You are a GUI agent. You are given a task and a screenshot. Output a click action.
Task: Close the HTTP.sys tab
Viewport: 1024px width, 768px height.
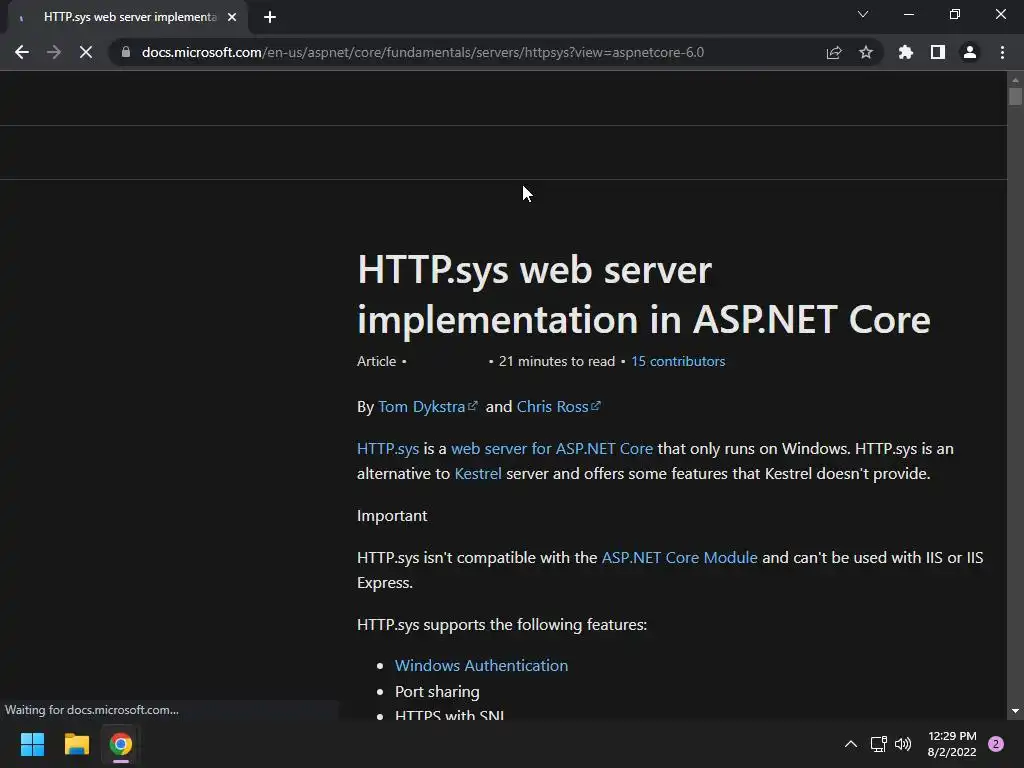(x=232, y=17)
